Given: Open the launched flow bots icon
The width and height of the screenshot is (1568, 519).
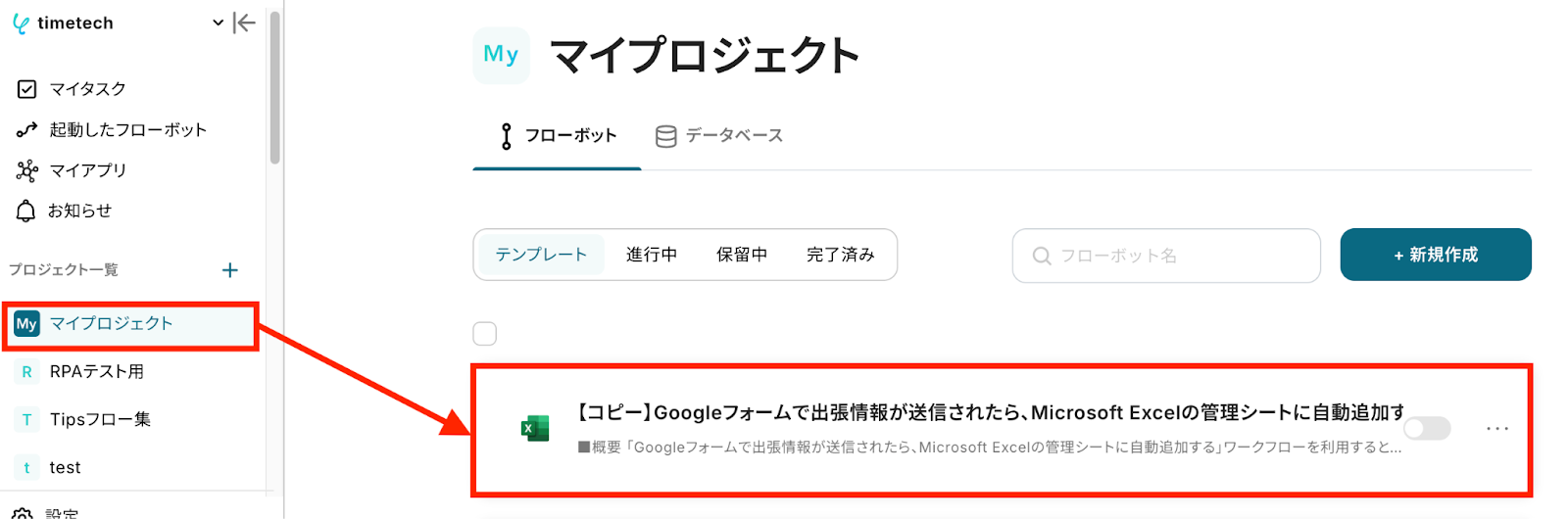Looking at the screenshot, I should [27, 129].
